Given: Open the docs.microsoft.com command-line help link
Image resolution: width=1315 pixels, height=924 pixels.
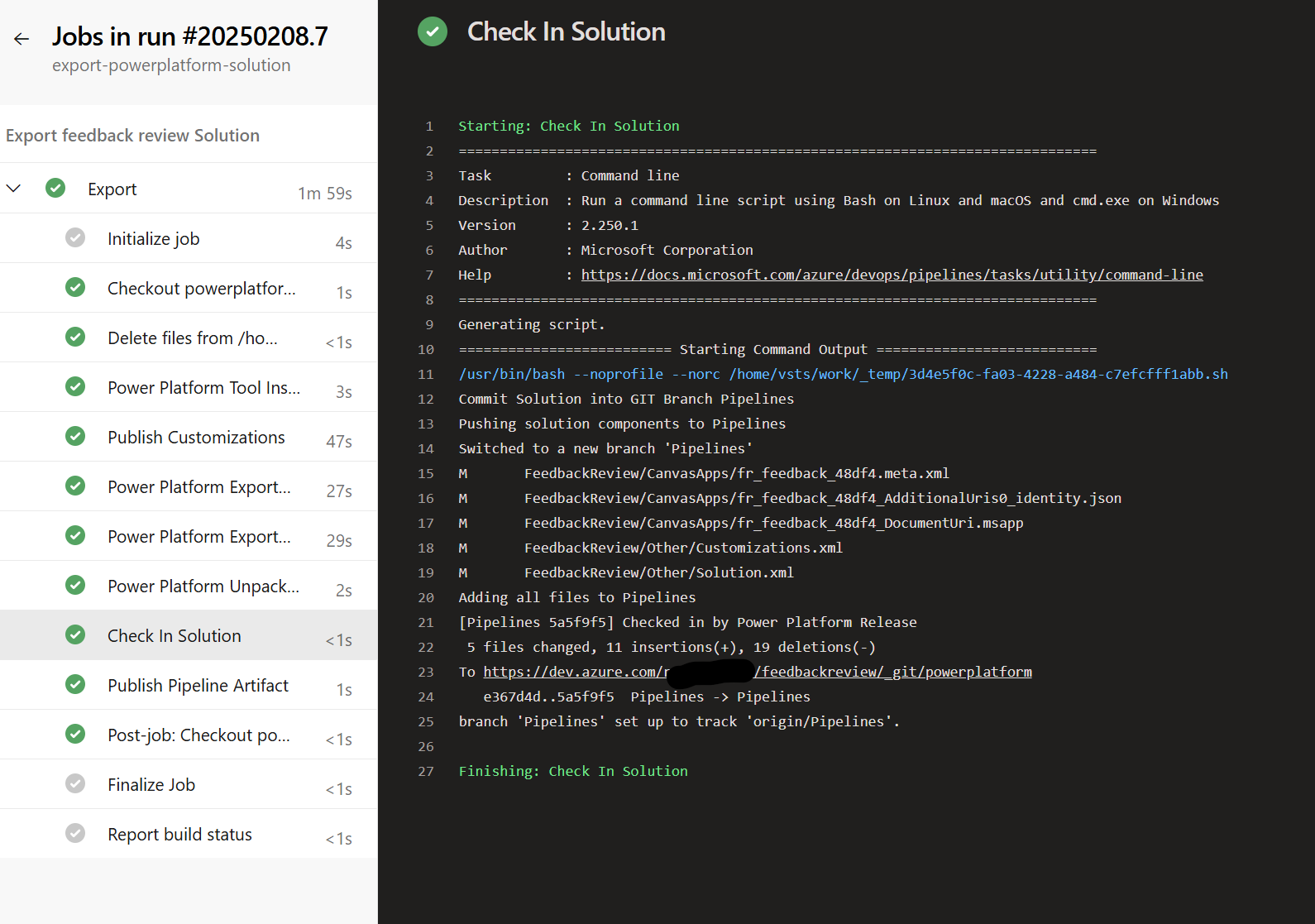Looking at the screenshot, I should (x=892, y=275).
